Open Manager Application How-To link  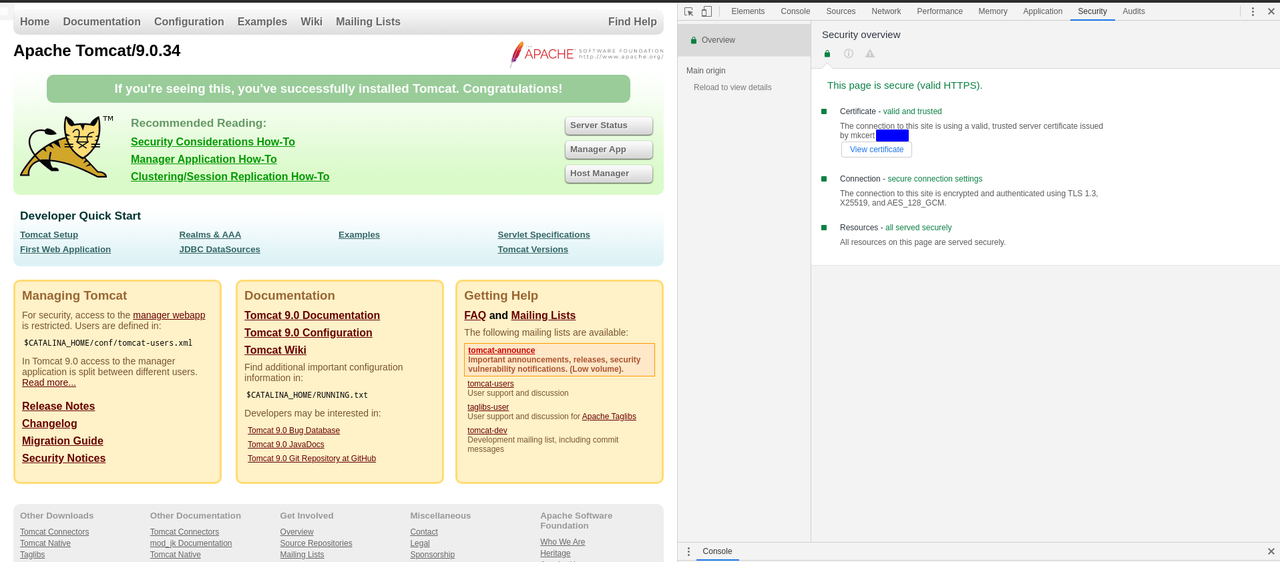click(x=204, y=159)
